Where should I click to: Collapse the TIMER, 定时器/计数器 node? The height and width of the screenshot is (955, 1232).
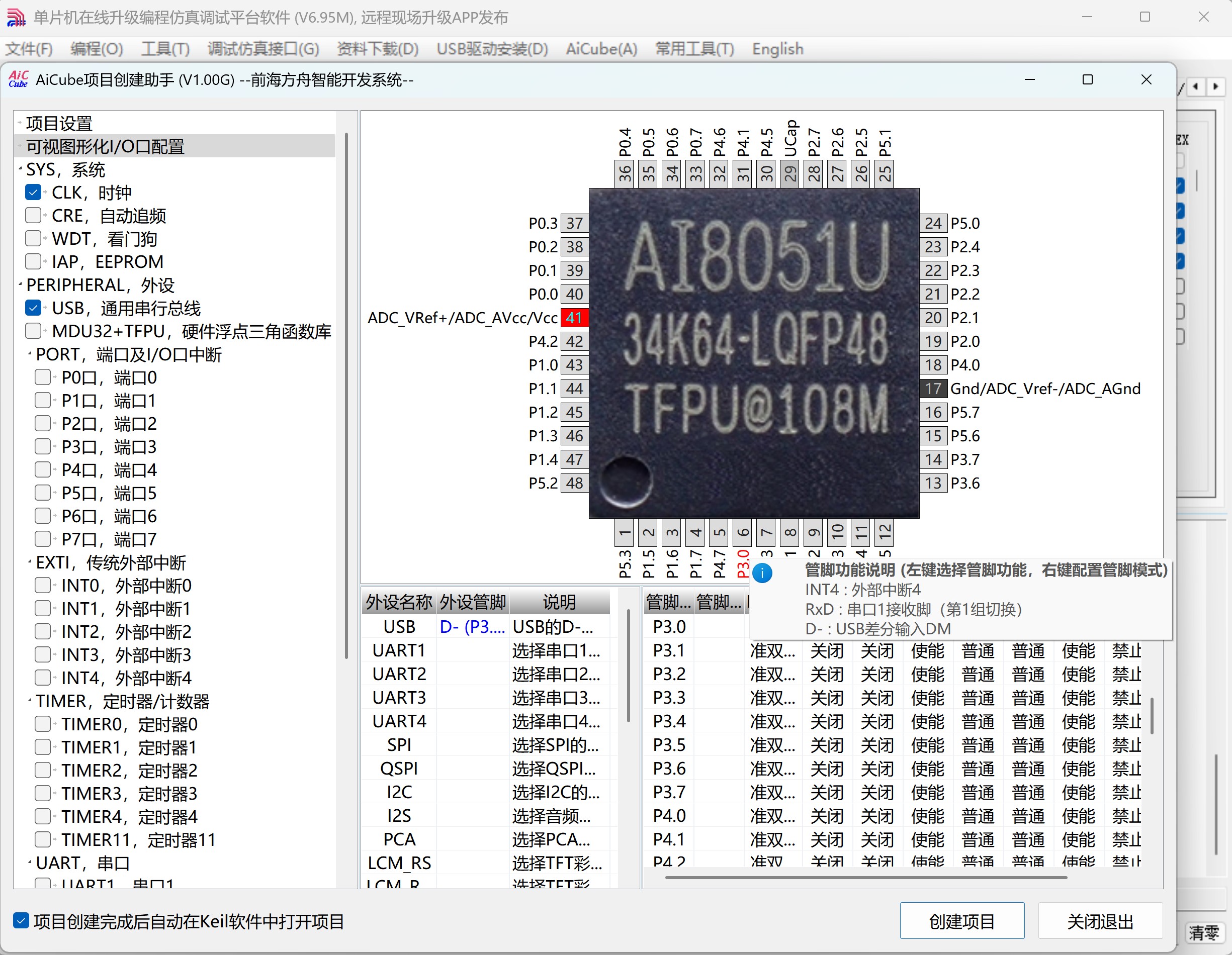pyautogui.click(x=30, y=701)
